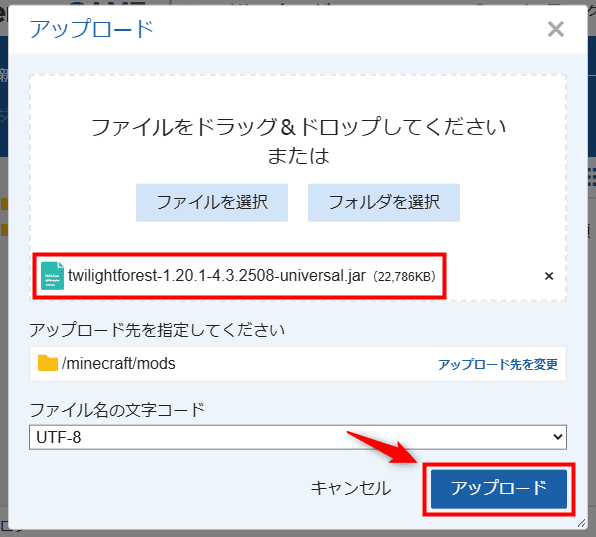The image size is (596, 537).
Task: Select the twilightforest-1.20.1-4.3.2508-universal.jar file name
Action: (x=217, y=276)
